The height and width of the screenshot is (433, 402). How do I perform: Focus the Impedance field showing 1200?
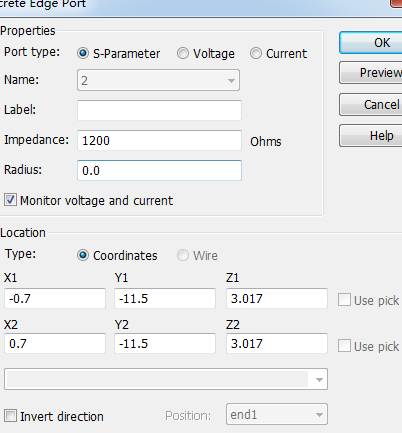(159, 140)
